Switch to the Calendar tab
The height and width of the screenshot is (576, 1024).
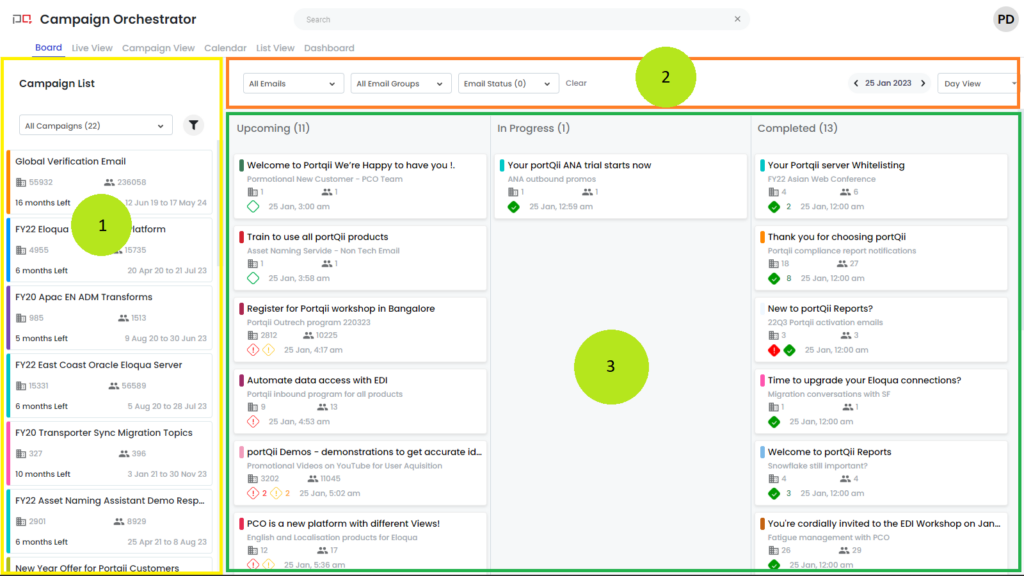225,48
